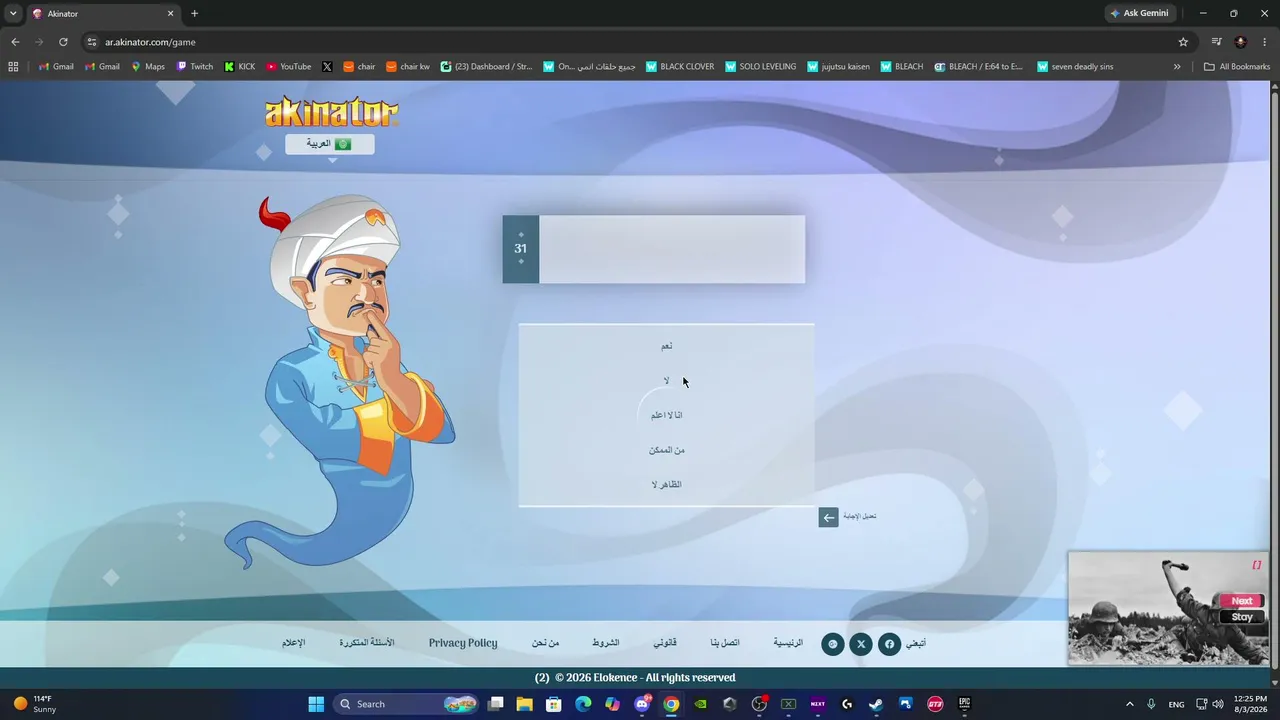Open the ENG keyboard language switcher
This screenshot has height=720, width=1280.
[x=1176, y=704]
